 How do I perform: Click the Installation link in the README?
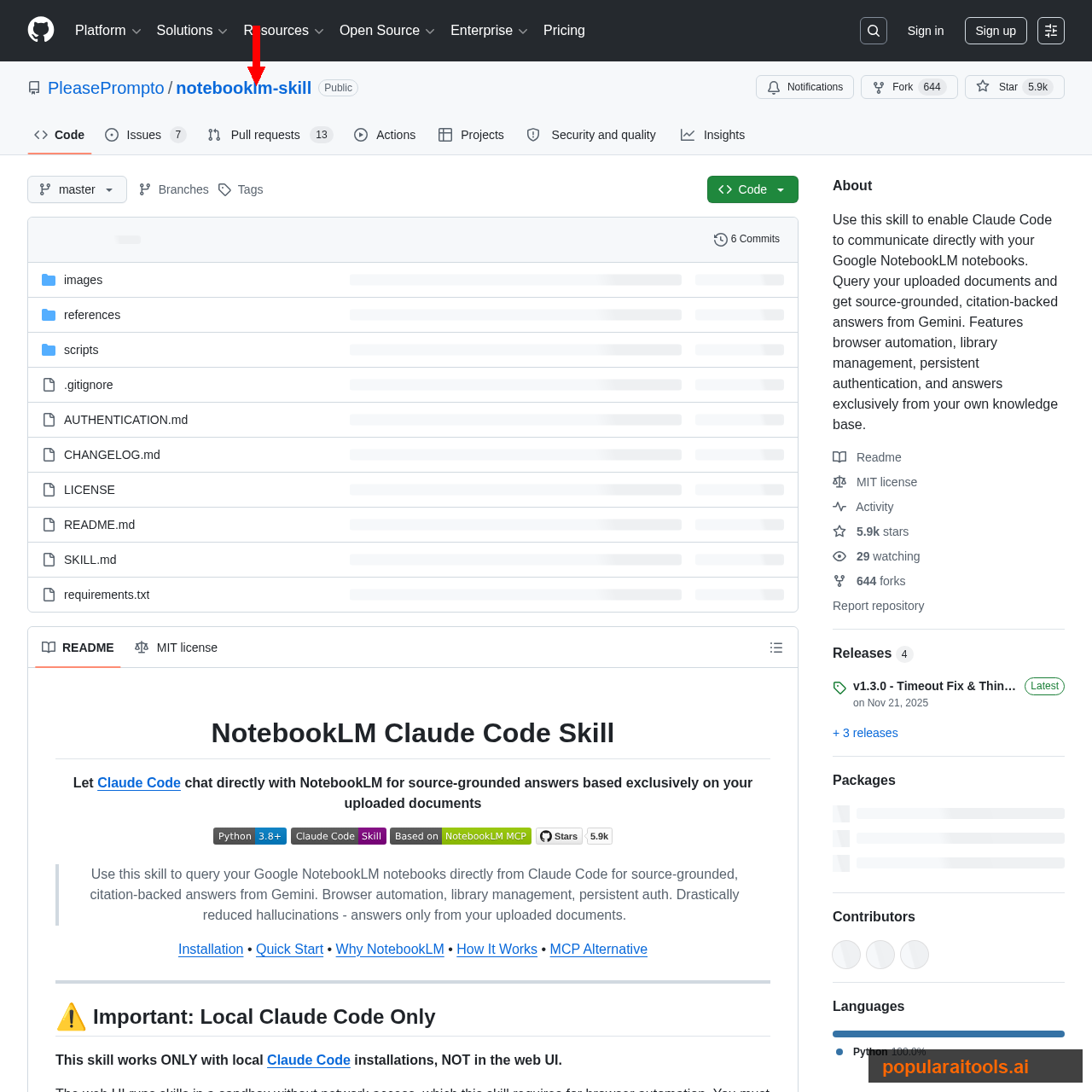211,949
